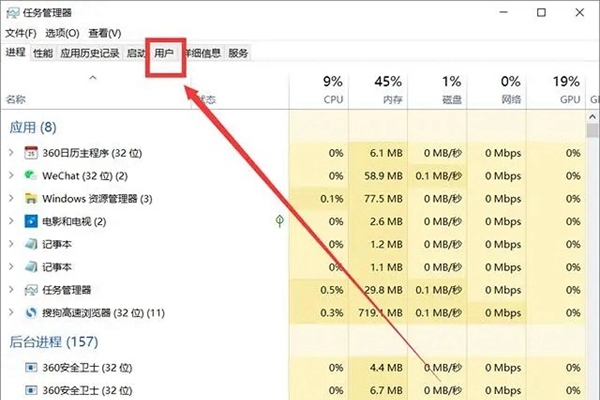Minimize the Task Manager window

[x=504, y=13]
